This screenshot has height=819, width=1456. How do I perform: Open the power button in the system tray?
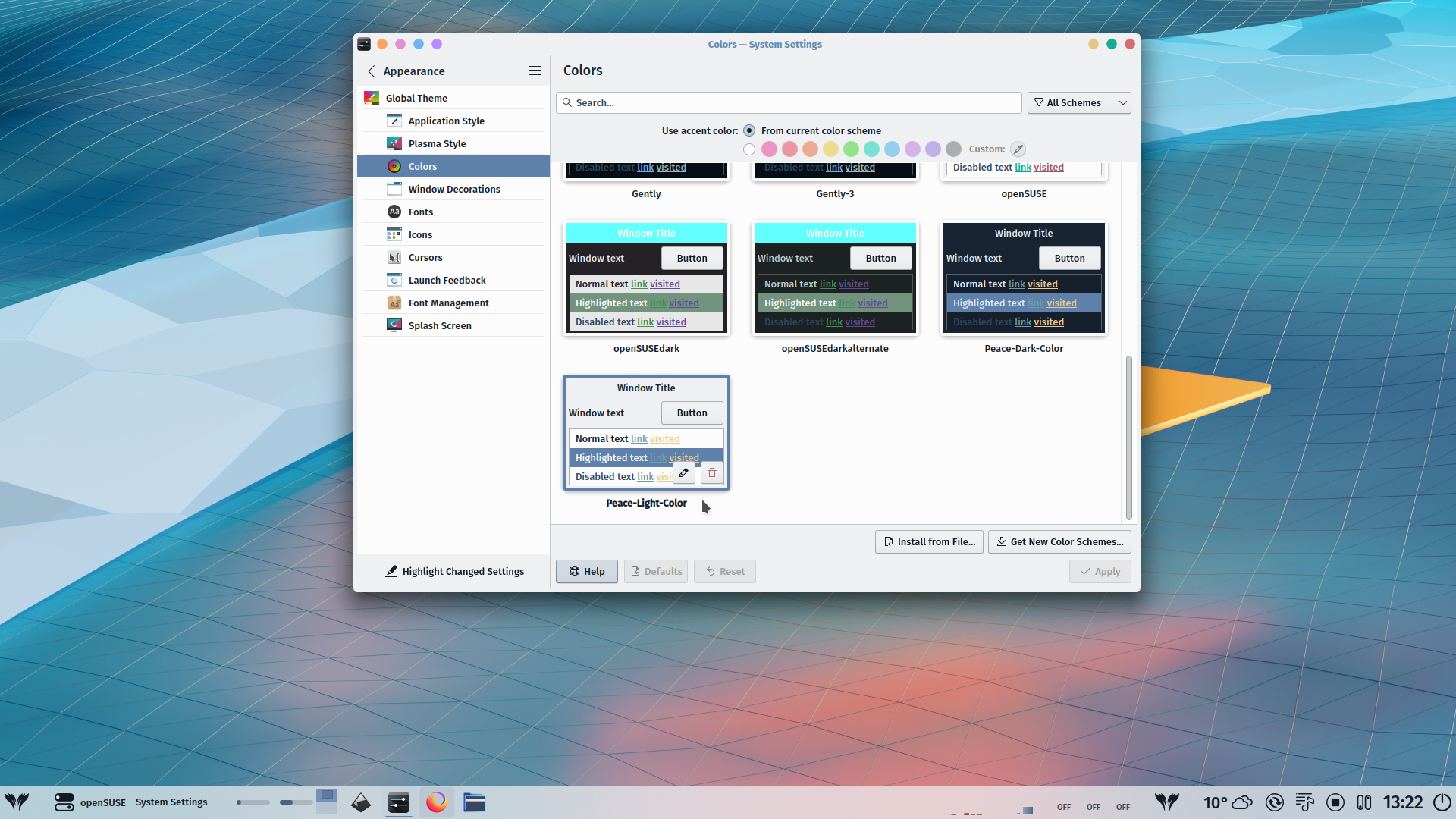point(1442,802)
